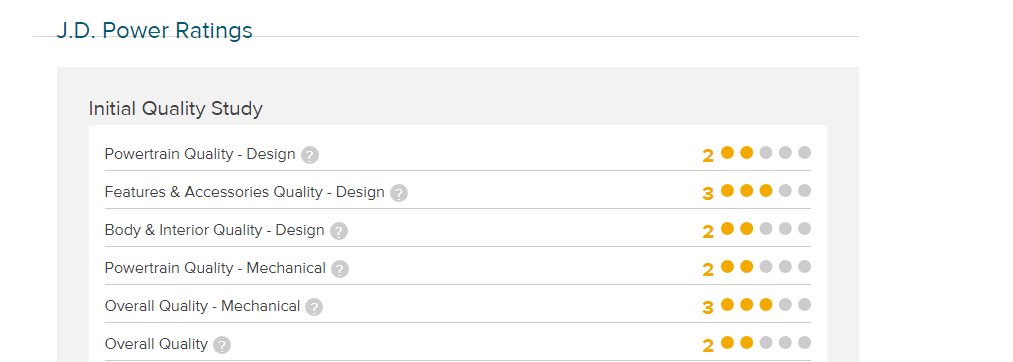Select the Initial Quality Study title
The width and height of the screenshot is (1013, 362).
click(176, 109)
